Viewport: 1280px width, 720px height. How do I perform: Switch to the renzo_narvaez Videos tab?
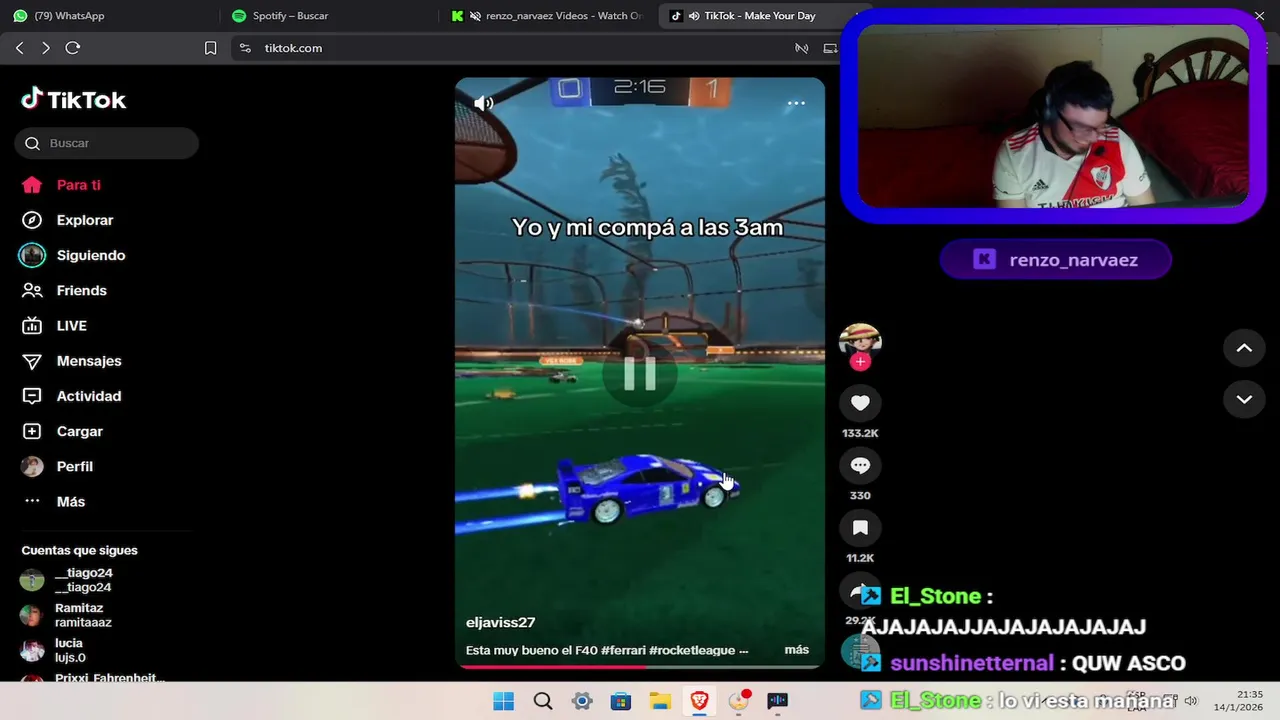[547, 16]
